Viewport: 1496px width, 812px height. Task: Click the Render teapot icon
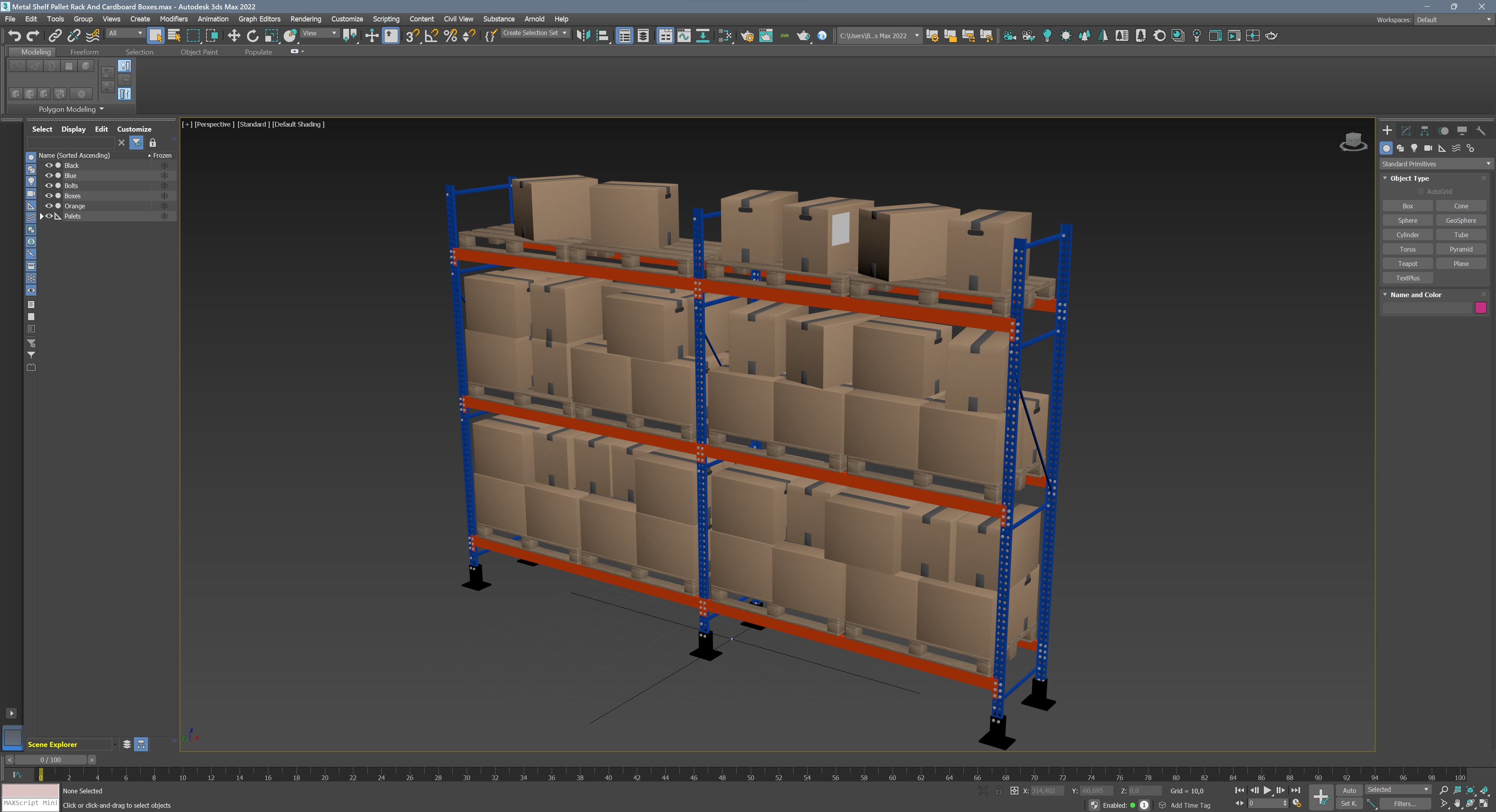(803, 36)
